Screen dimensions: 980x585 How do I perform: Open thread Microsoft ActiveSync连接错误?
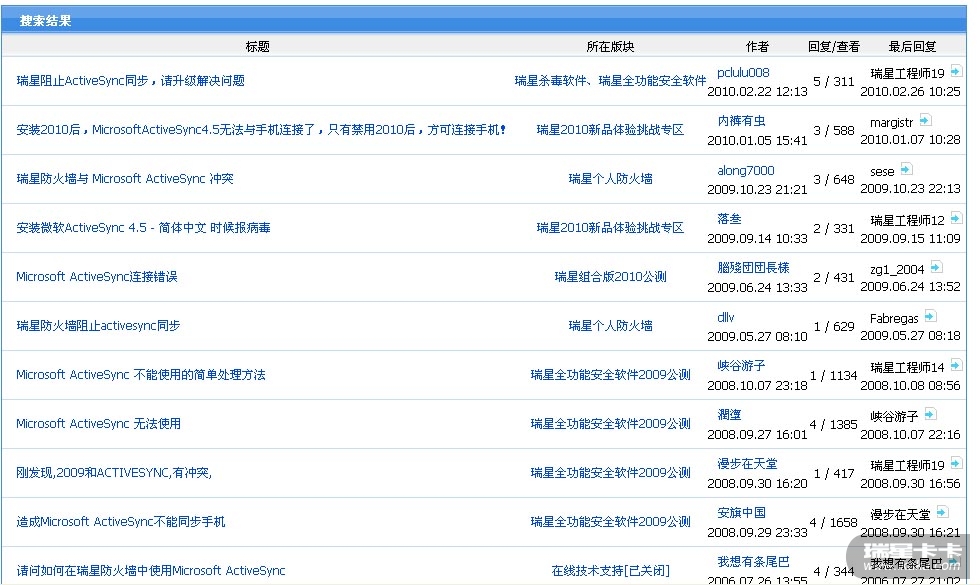point(97,276)
